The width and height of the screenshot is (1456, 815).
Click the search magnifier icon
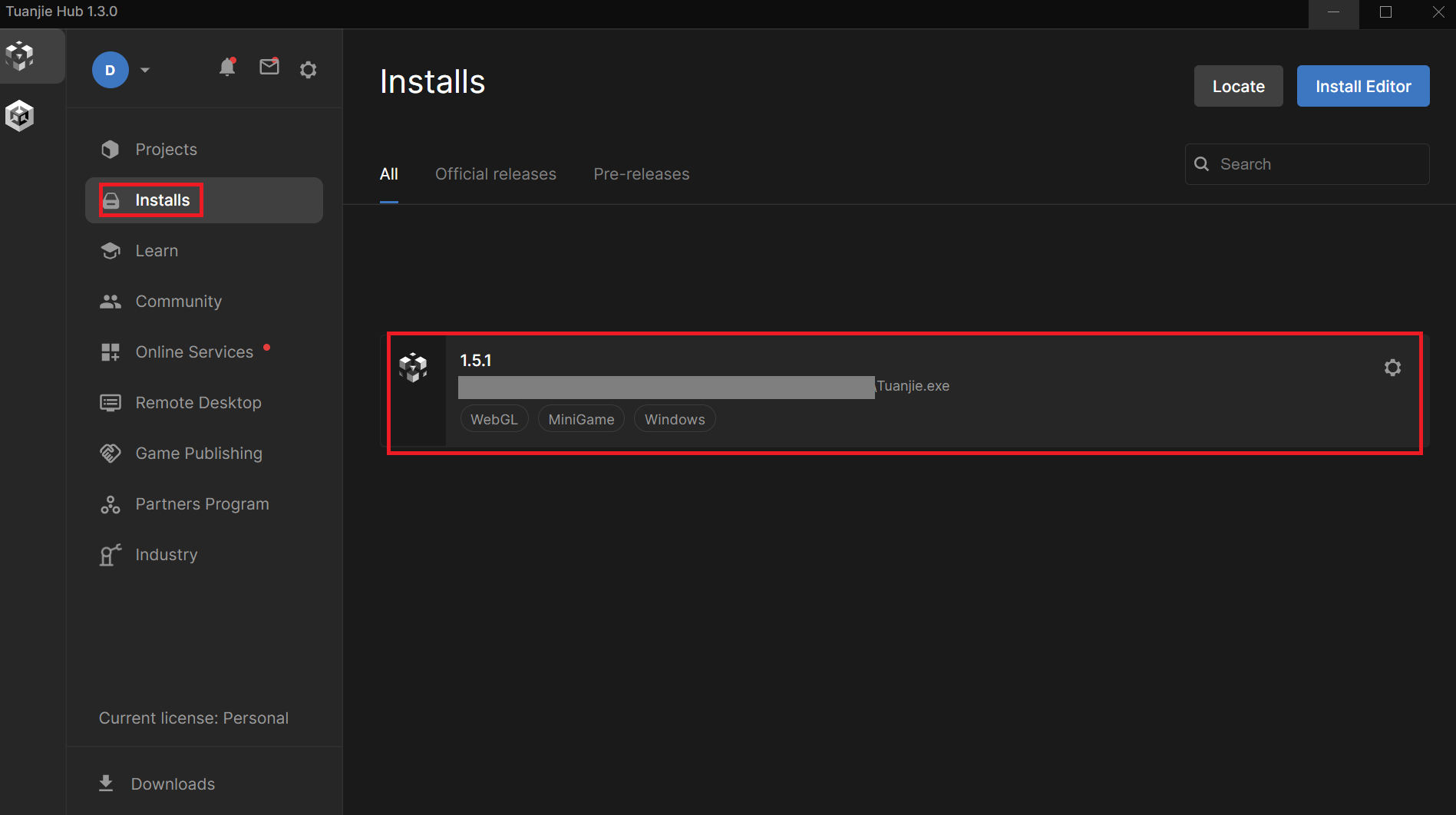point(1202,164)
